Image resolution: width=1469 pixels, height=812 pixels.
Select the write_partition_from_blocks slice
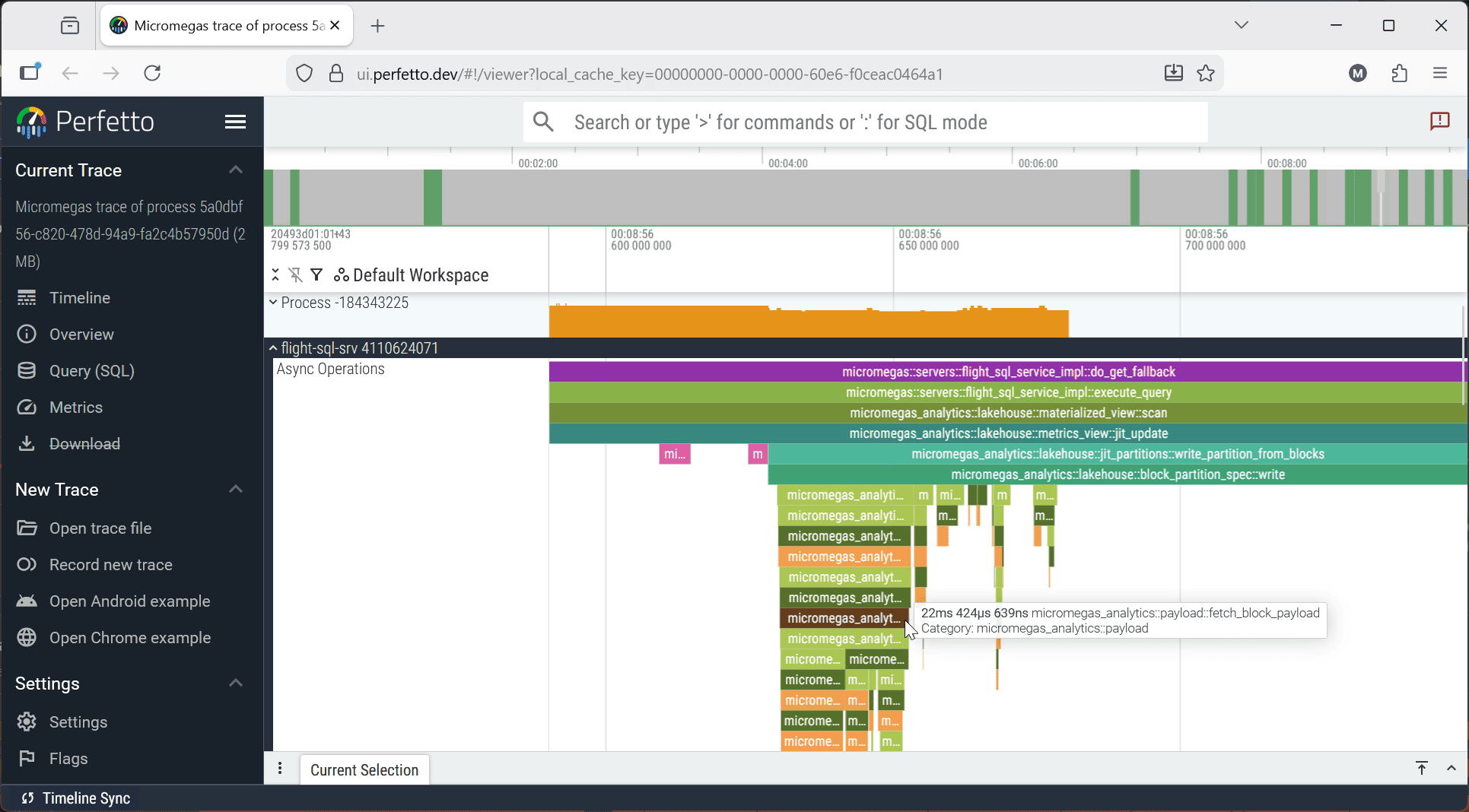click(x=1118, y=454)
